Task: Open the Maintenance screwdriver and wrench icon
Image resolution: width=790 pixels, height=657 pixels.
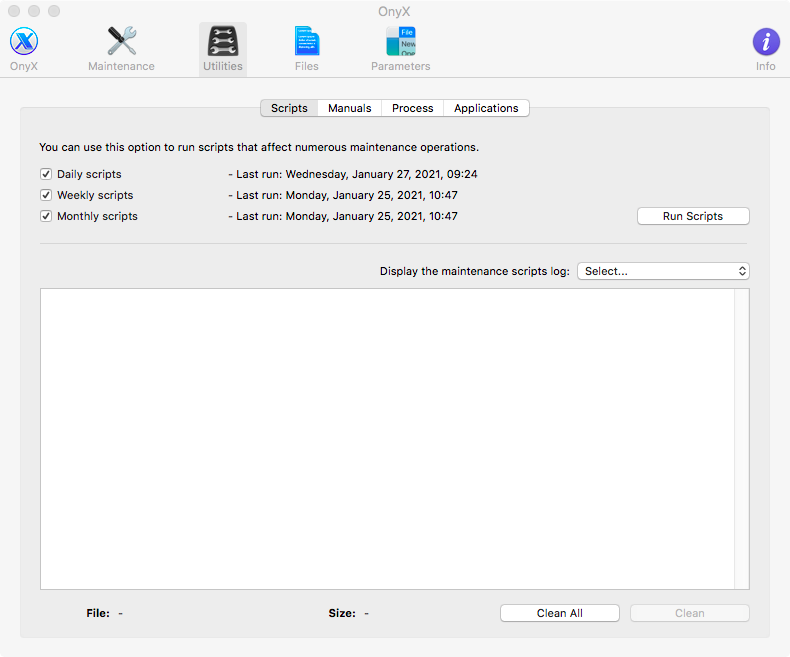Action: 121,41
